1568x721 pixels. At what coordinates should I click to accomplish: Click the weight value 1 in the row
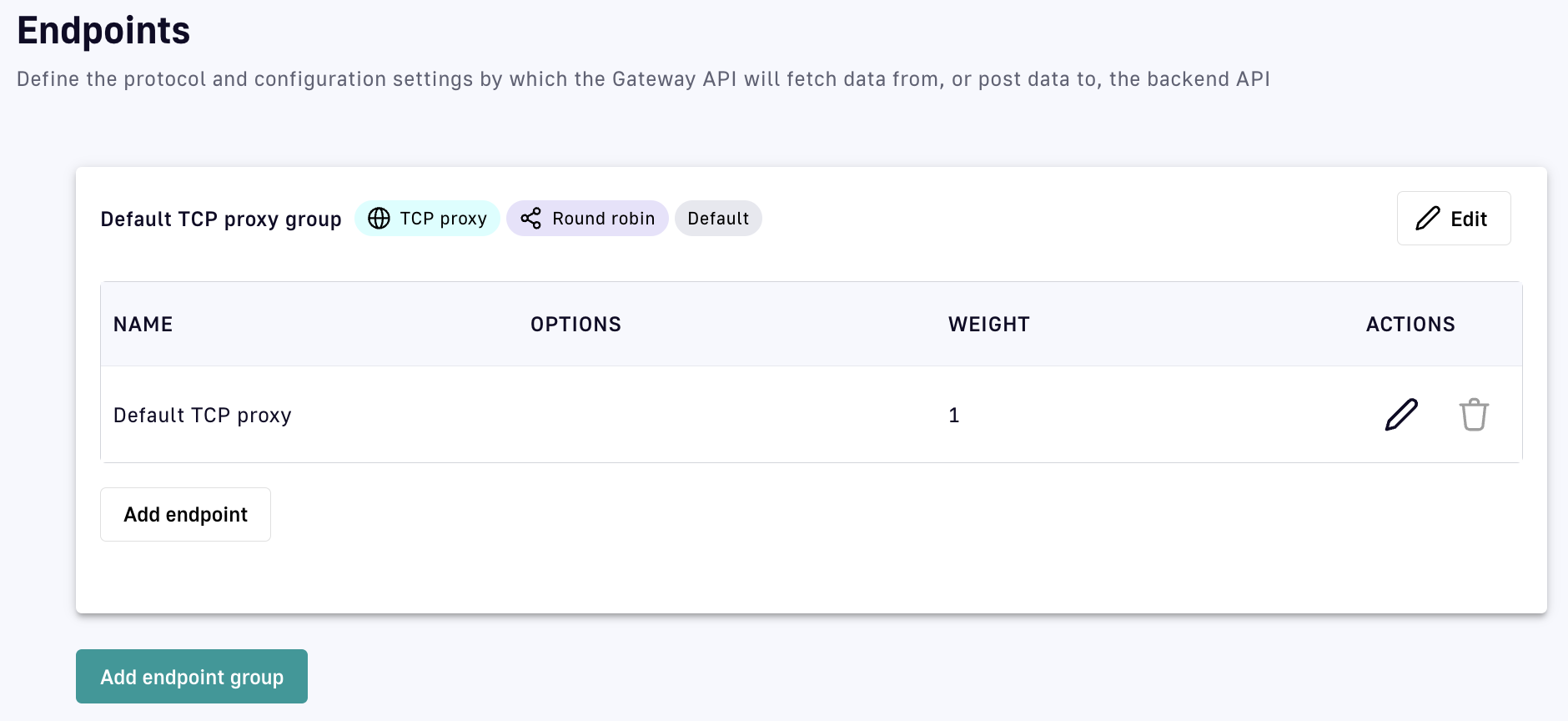tap(954, 416)
